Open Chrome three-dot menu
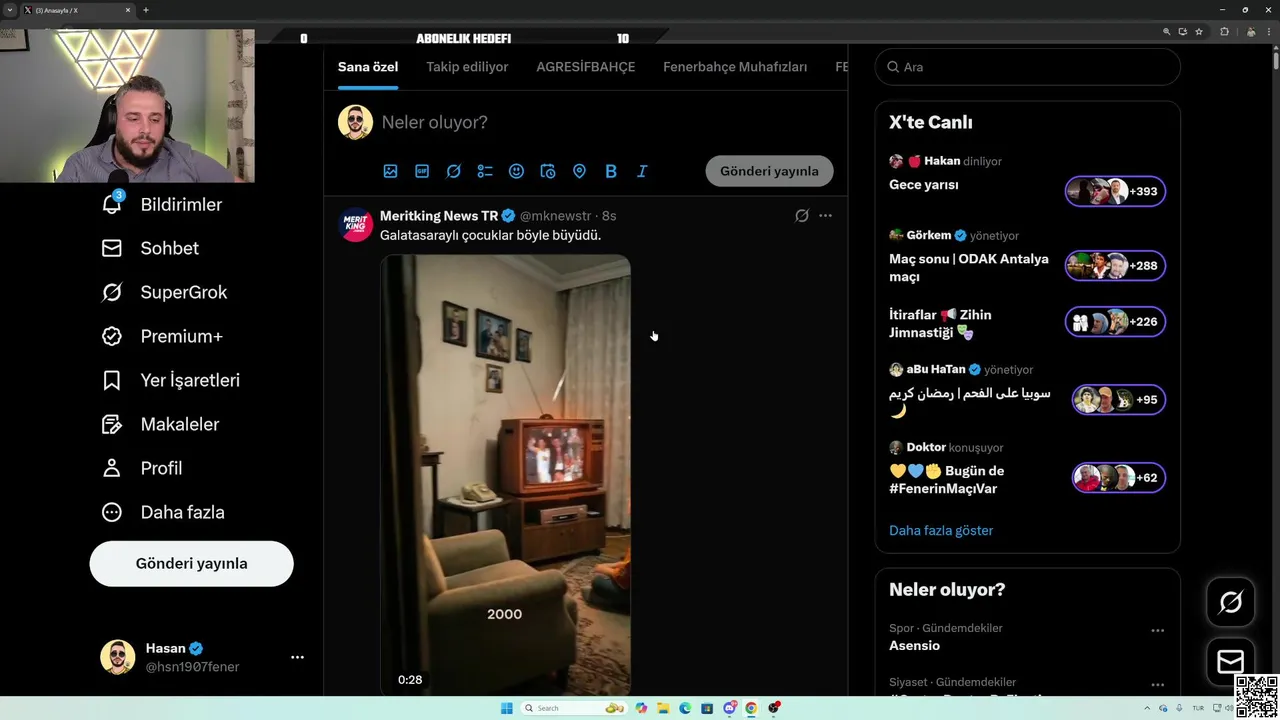1280x720 pixels. [1271, 31]
